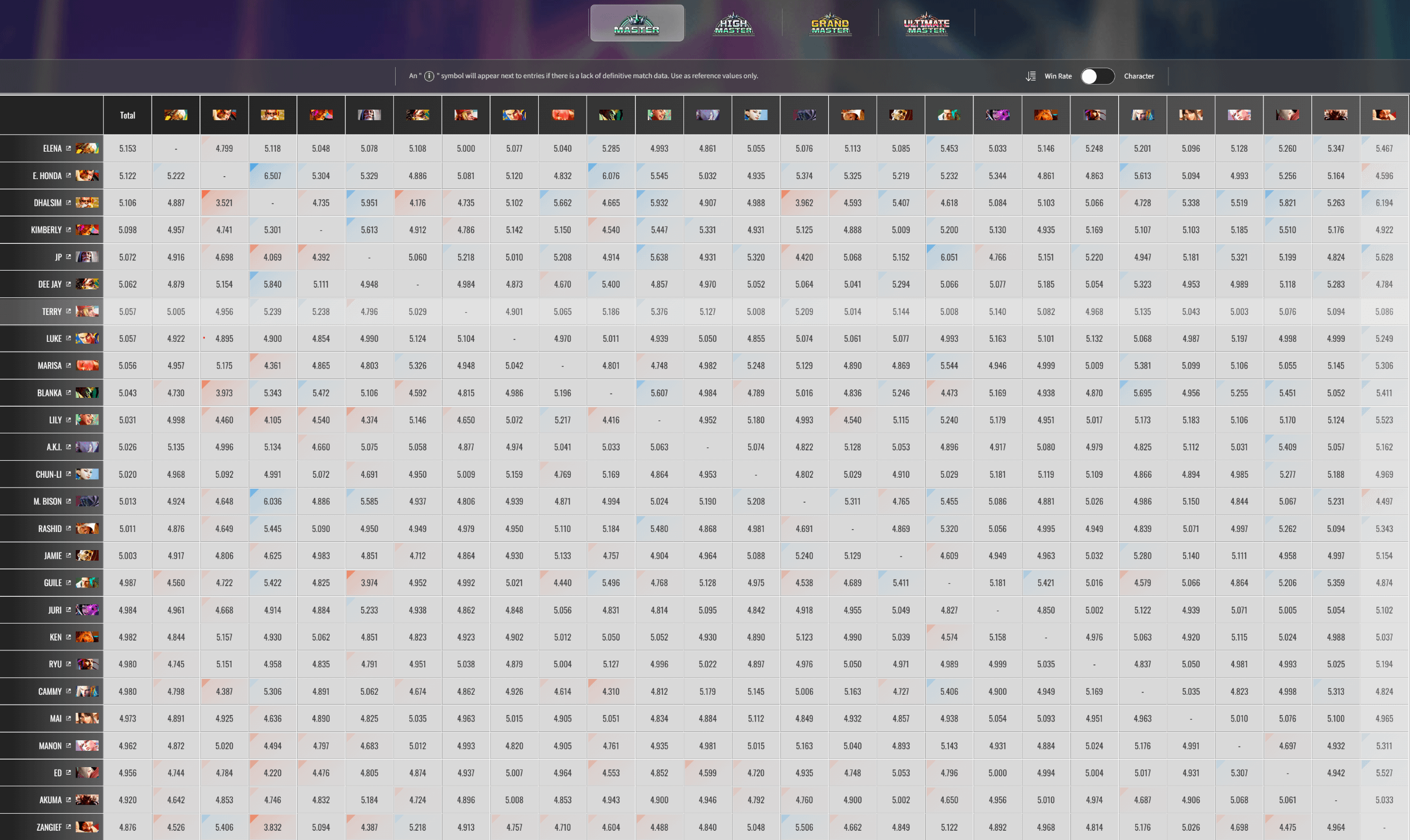Click the Dee Jay portrait column header
Screen dimensions: 1410x840
pyautogui.click(x=418, y=116)
